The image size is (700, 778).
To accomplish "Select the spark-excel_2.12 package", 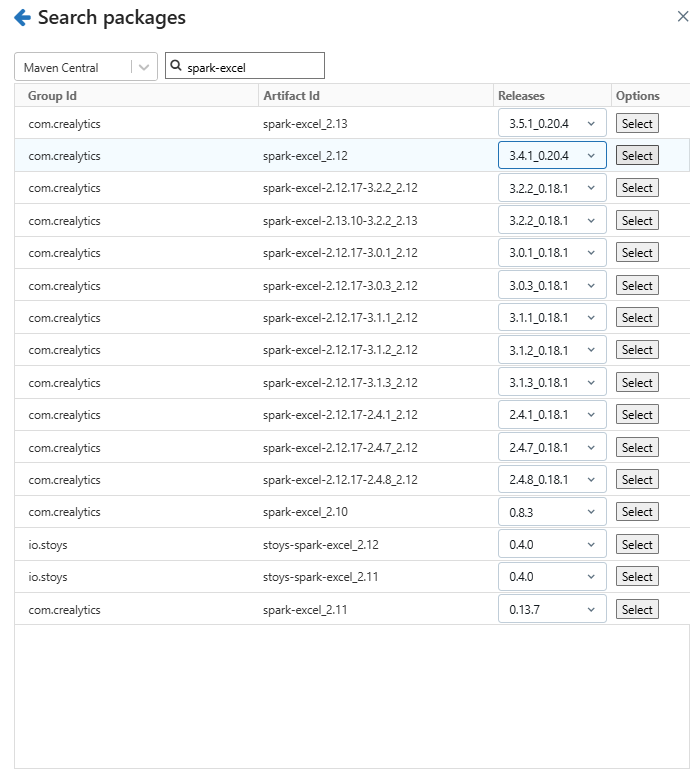I will (x=637, y=155).
